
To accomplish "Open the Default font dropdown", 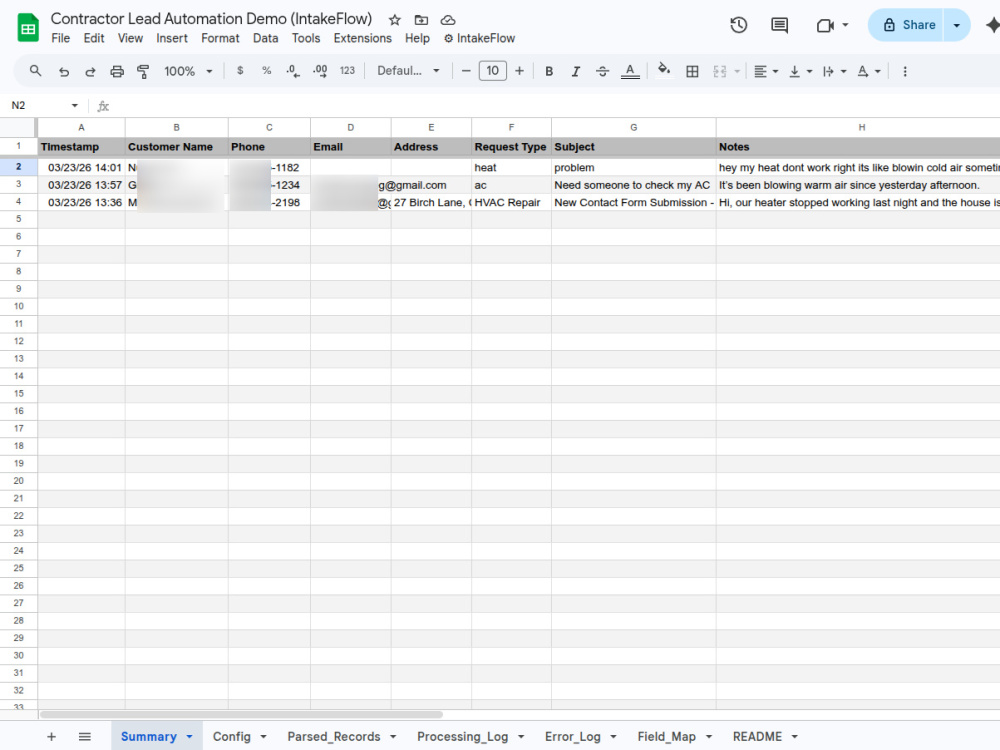I will tap(408, 71).
